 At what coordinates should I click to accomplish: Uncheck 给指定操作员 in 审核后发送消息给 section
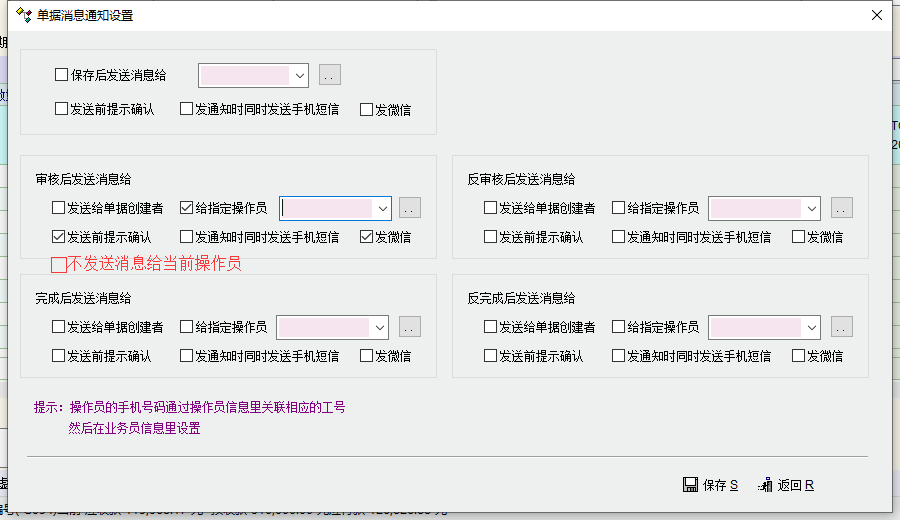point(187,208)
